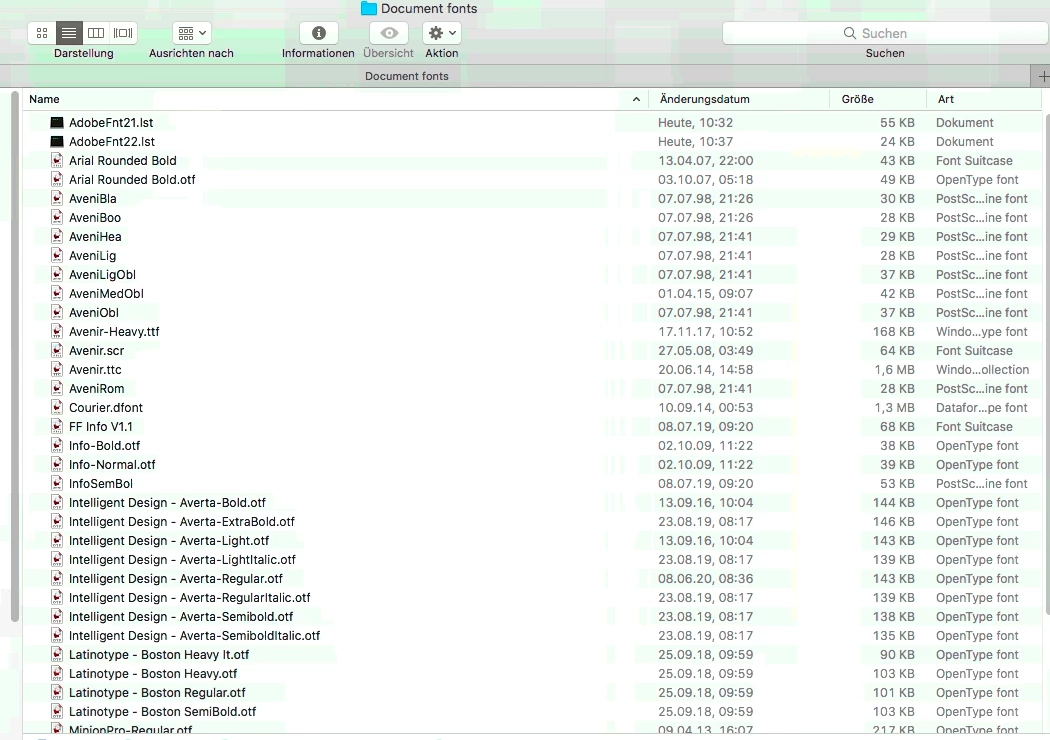Click the Suchen search field
This screenshot has width=1050, height=740.
[885, 33]
